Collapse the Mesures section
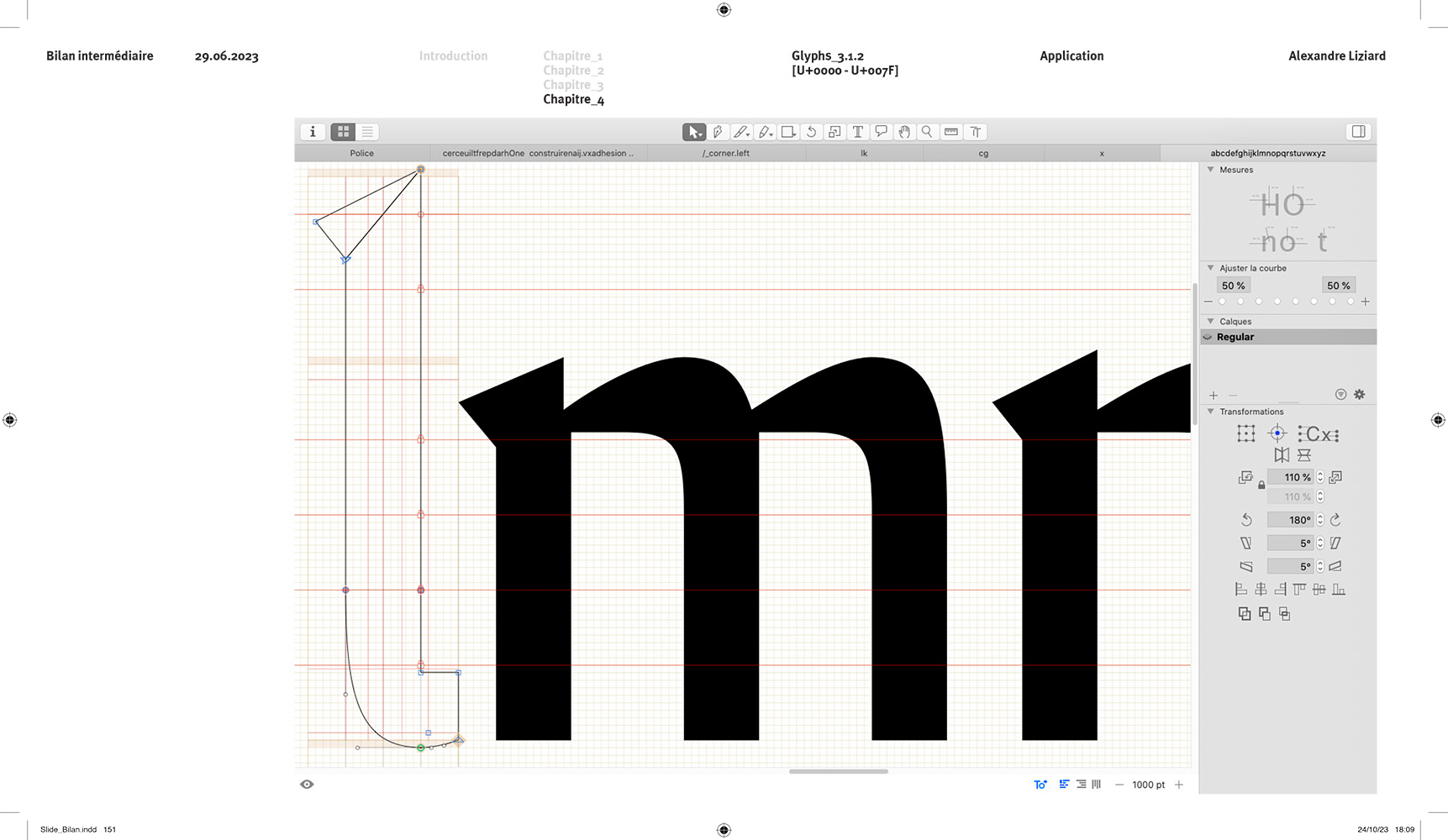Screen dimensions: 1448x840 click(1210, 170)
